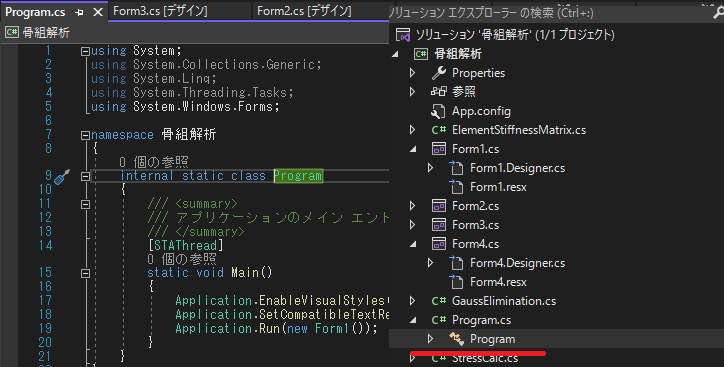Click the Solution Explorer search magnifier icon
The width and height of the screenshot is (724, 367).
(x=718, y=12)
